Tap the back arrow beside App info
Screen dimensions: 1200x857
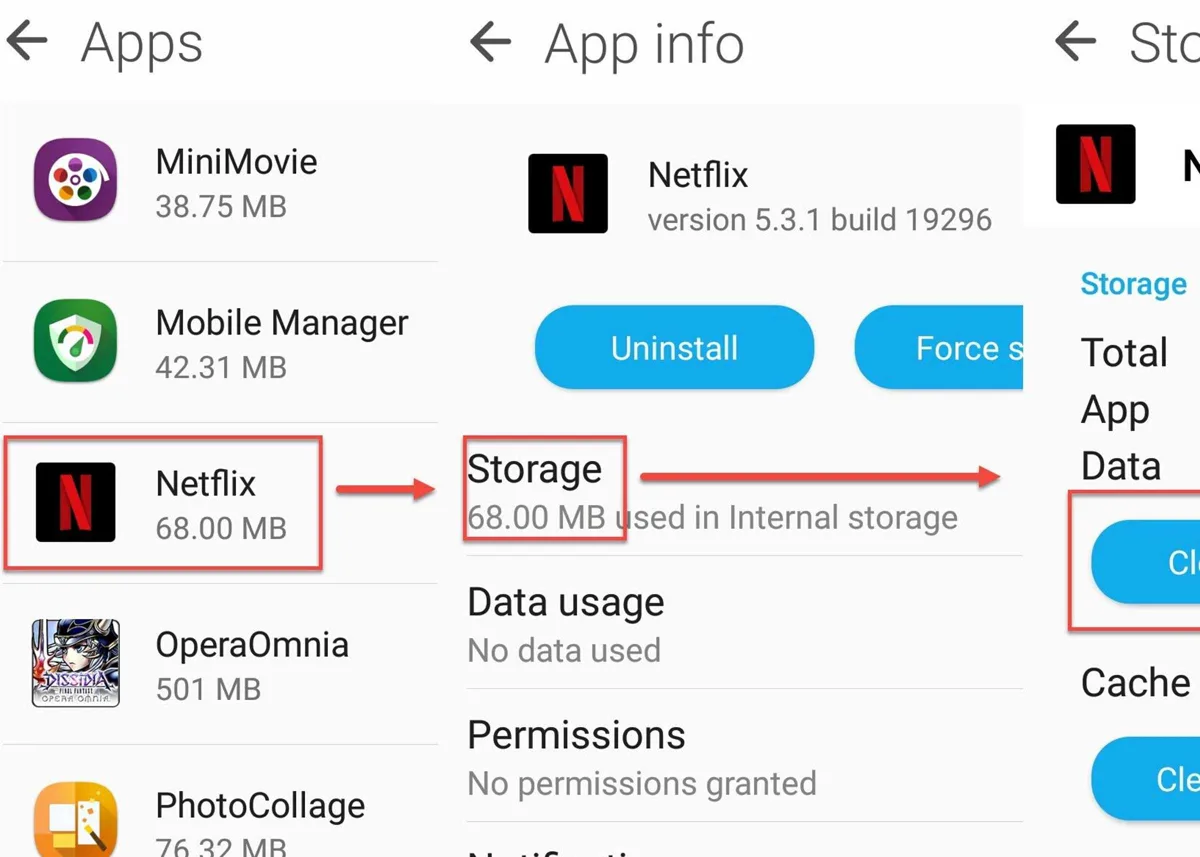(490, 43)
